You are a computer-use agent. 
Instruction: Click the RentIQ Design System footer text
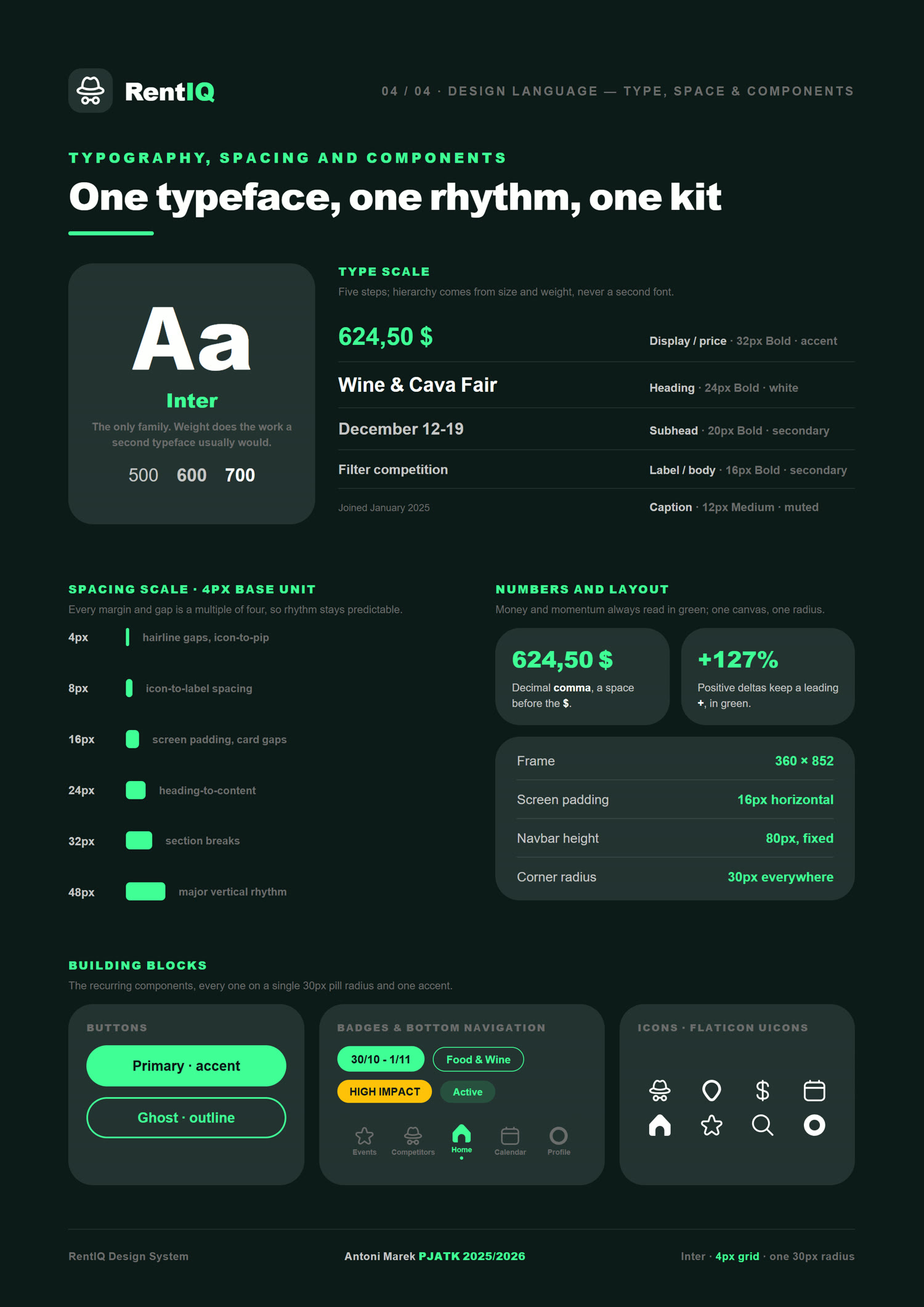[x=129, y=1256]
